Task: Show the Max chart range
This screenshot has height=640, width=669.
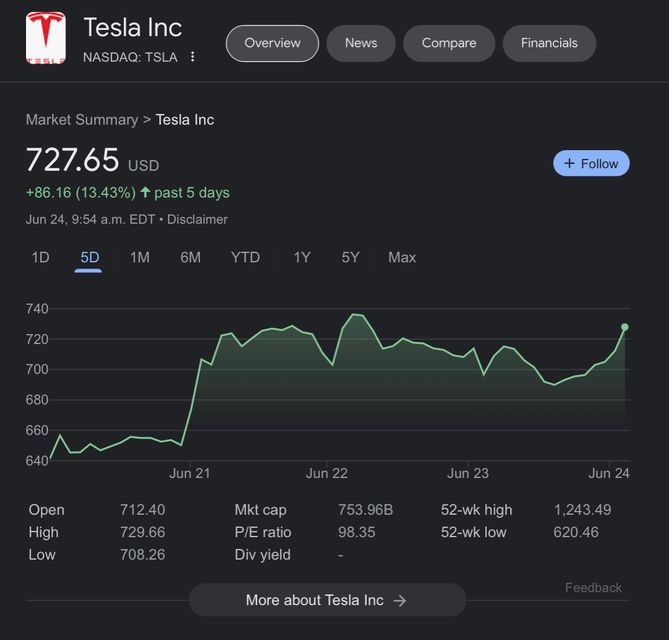Action: click(x=402, y=258)
